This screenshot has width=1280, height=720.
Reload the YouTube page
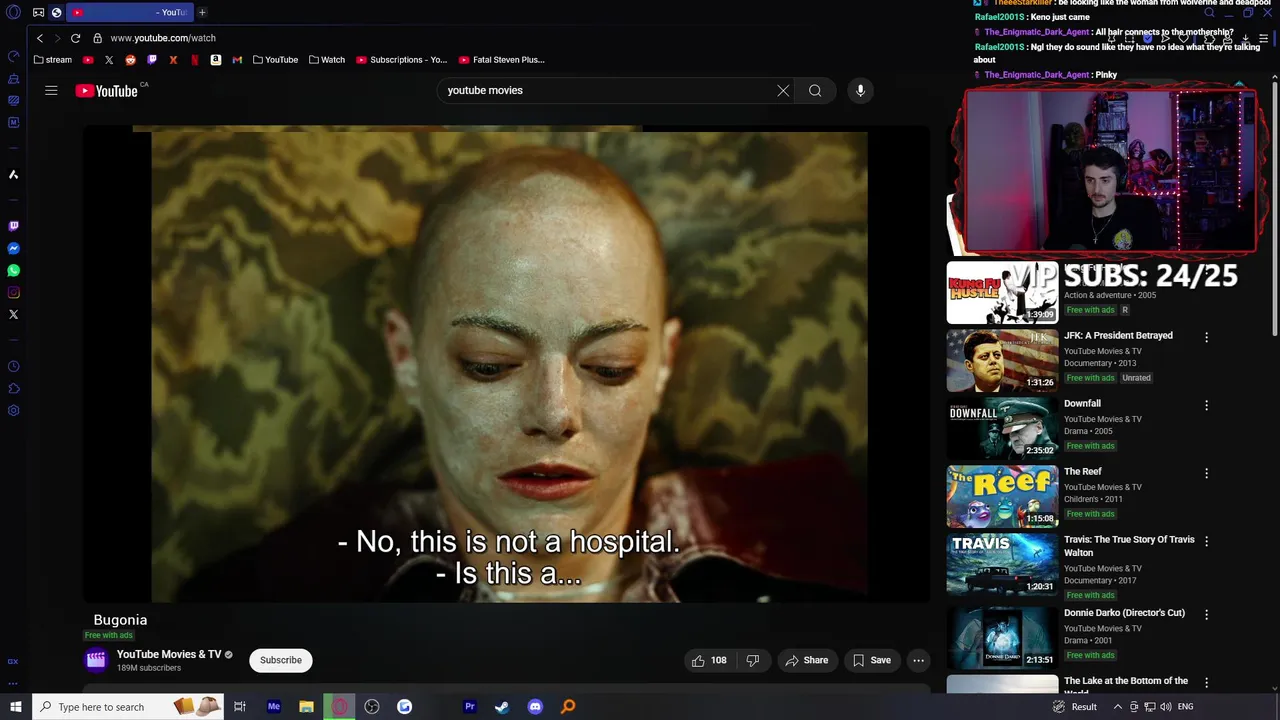pyautogui.click(x=75, y=38)
